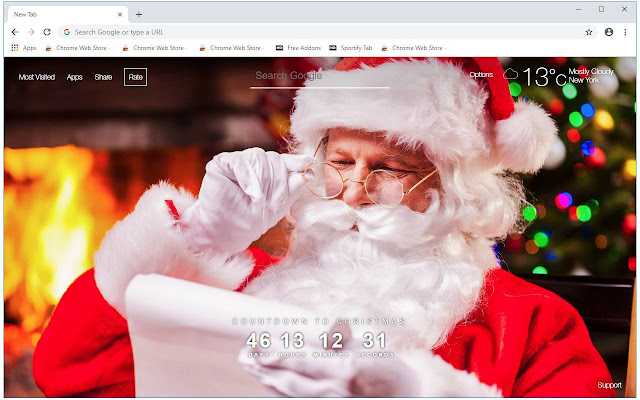Open the Apps grid bookmark
The height and width of the screenshot is (400, 640).
click(24, 48)
